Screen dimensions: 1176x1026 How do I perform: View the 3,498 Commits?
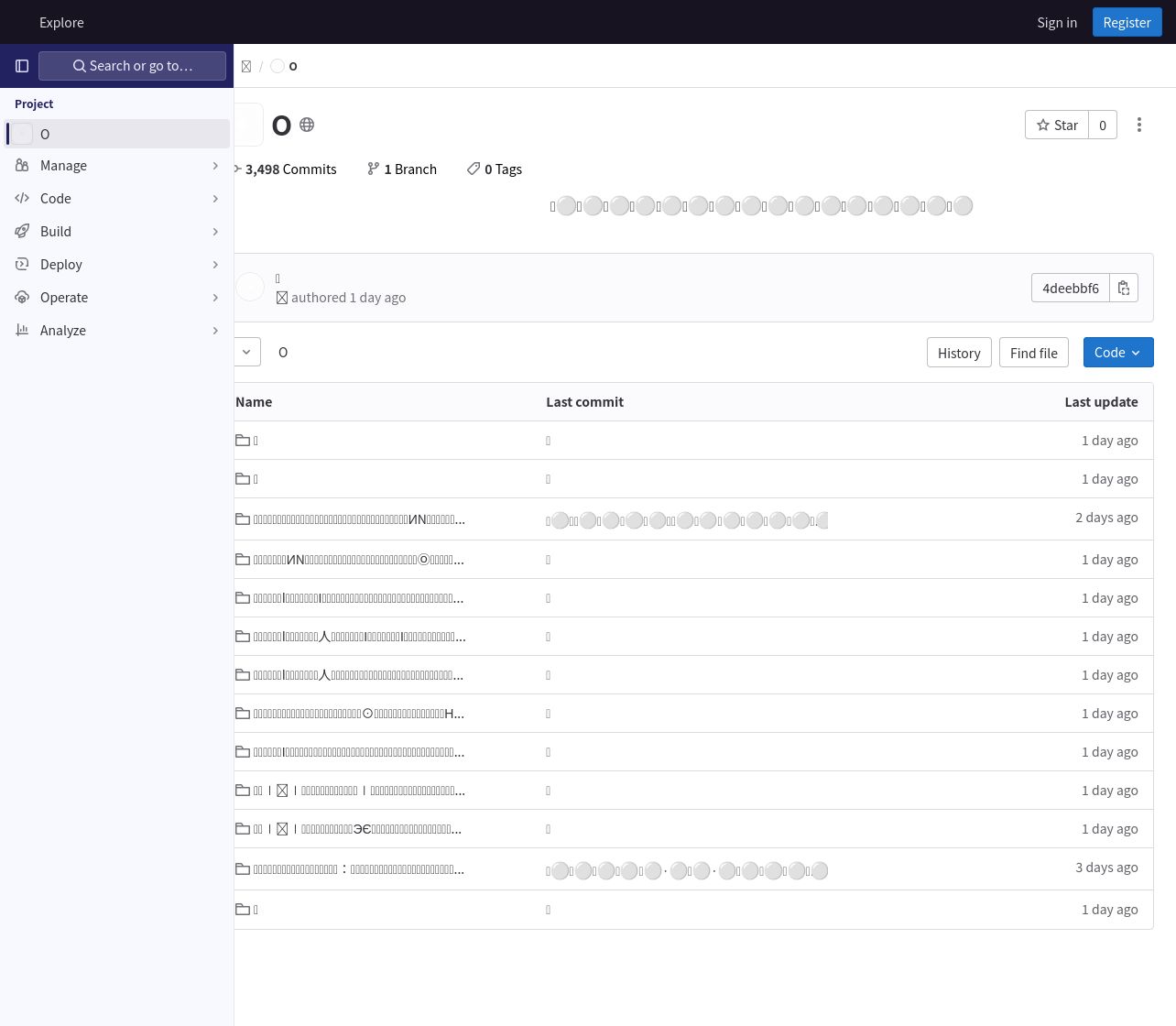pos(286,169)
